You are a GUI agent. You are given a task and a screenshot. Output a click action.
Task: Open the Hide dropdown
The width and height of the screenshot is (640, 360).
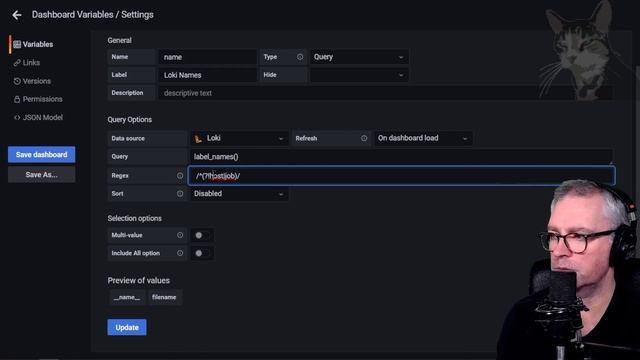click(x=359, y=75)
